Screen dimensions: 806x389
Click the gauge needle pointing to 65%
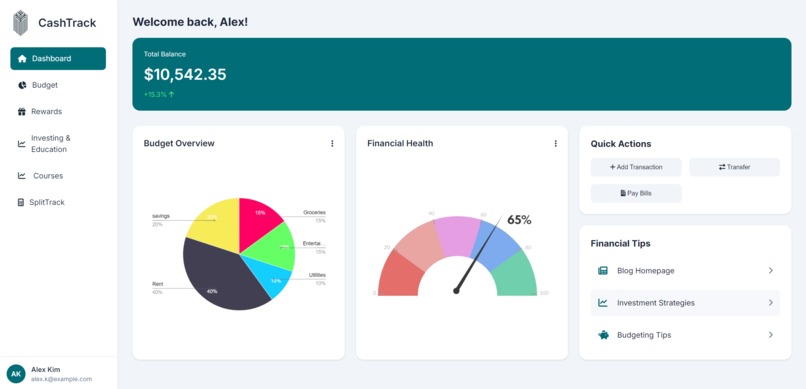pos(478,254)
